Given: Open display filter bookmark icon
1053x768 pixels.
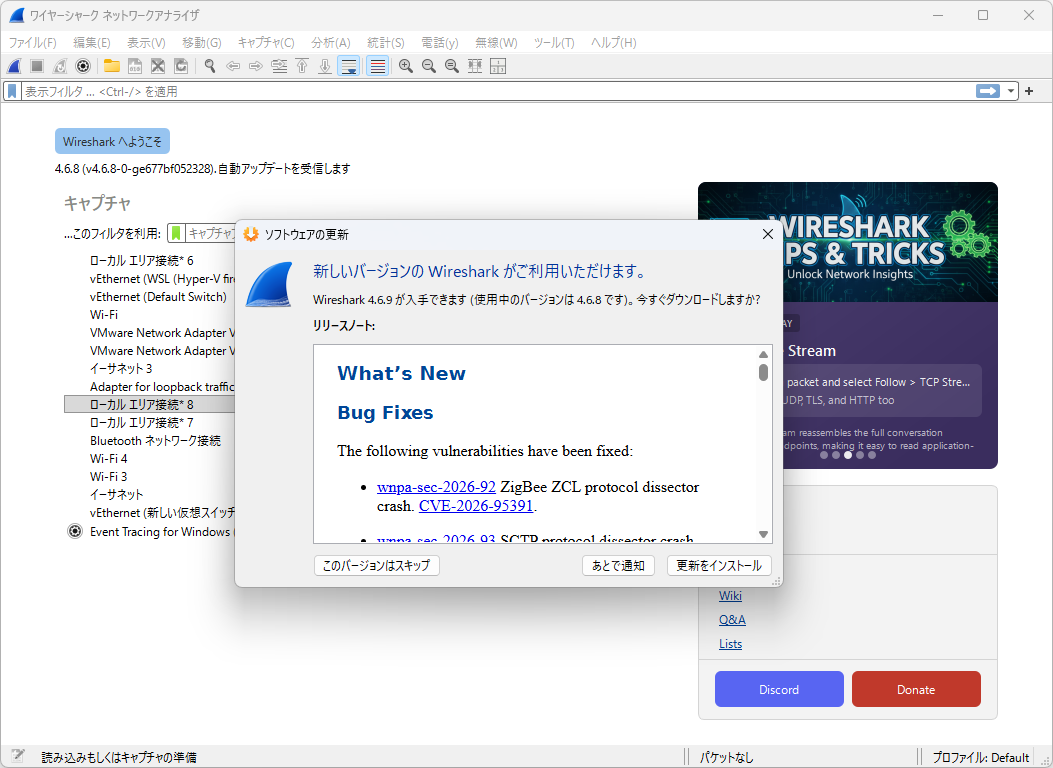Looking at the screenshot, I should (x=12, y=91).
